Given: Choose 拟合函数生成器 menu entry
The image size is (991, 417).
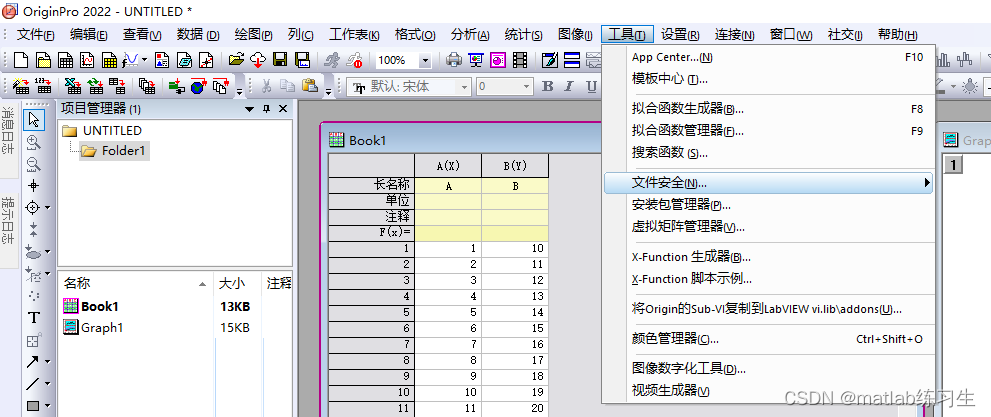Looking at the screenshot, I should pos(768,109).
